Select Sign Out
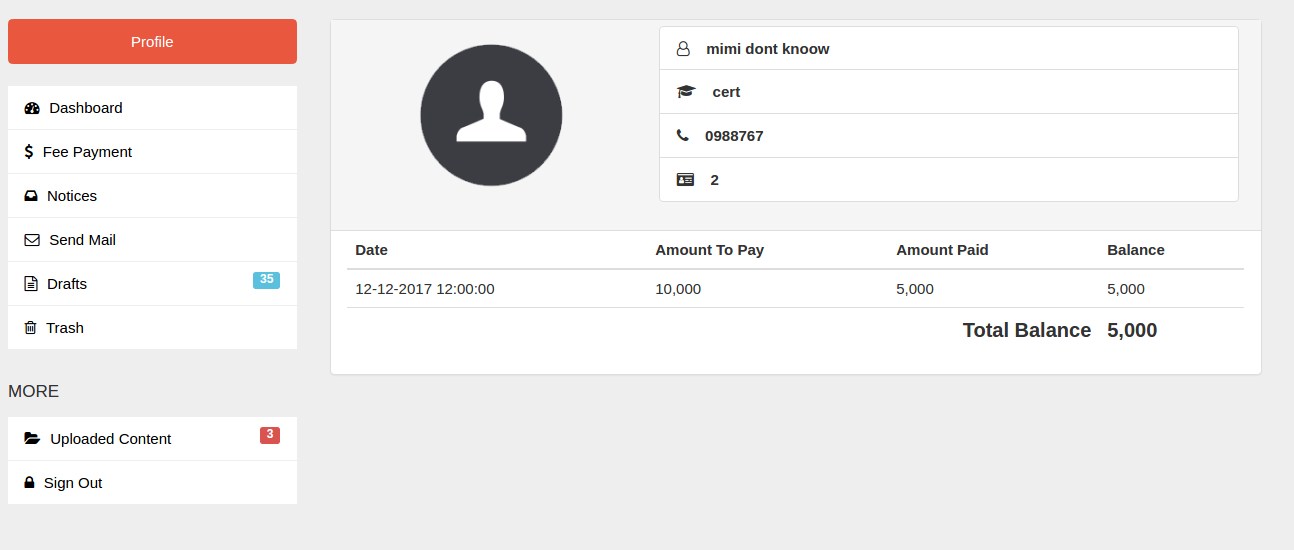The width and height of the screenshot is (1294, 550). coord(152,483)
